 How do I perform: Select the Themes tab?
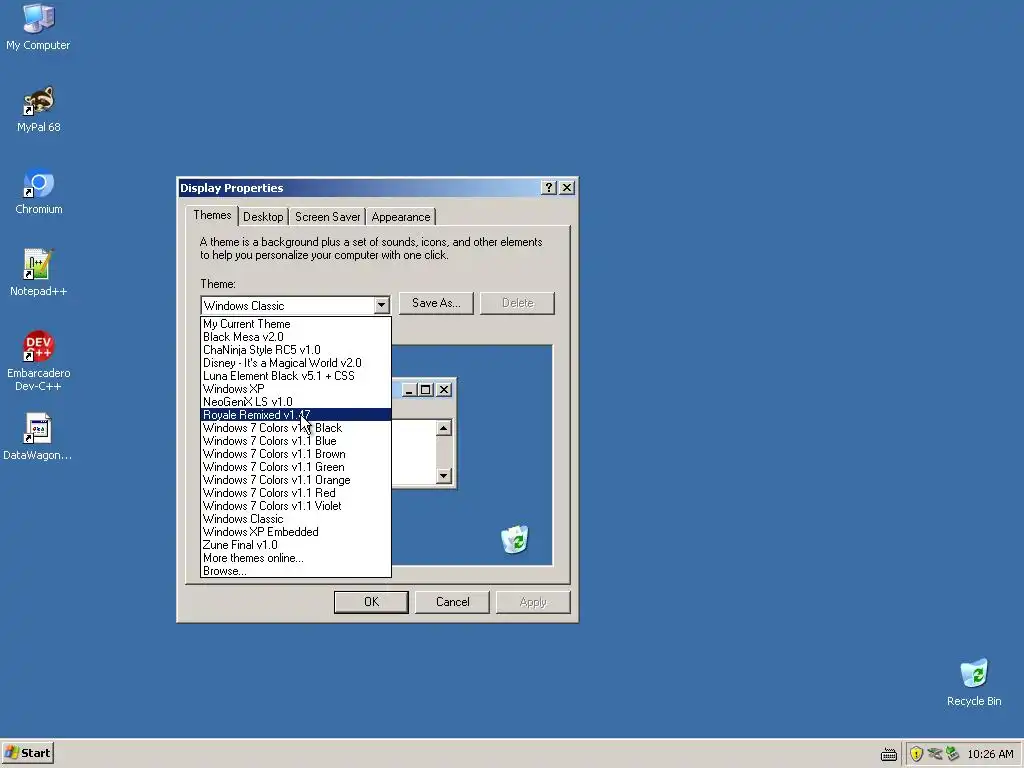(212, 215)
